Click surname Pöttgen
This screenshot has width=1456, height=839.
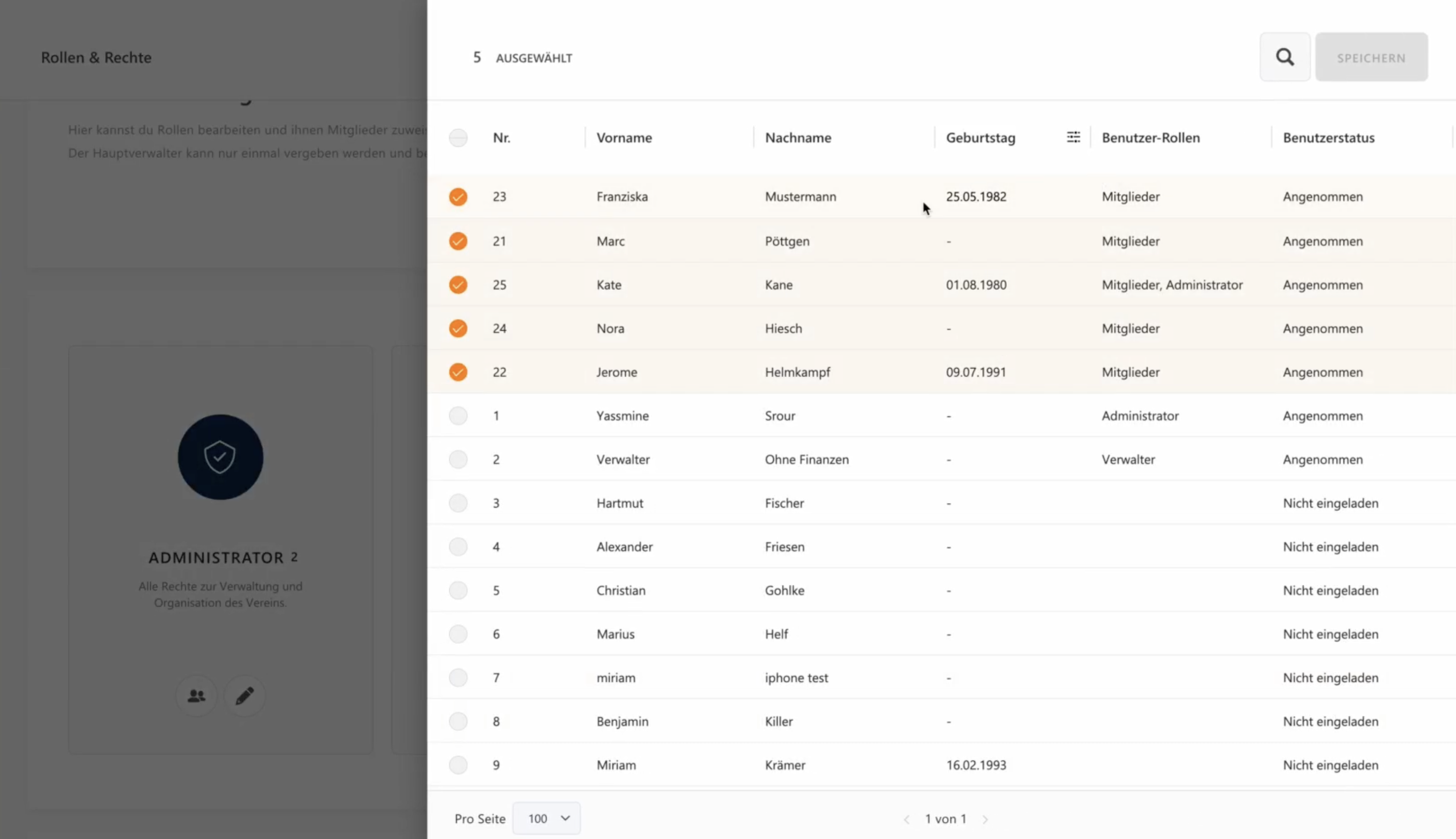click(x=787, y=241)
